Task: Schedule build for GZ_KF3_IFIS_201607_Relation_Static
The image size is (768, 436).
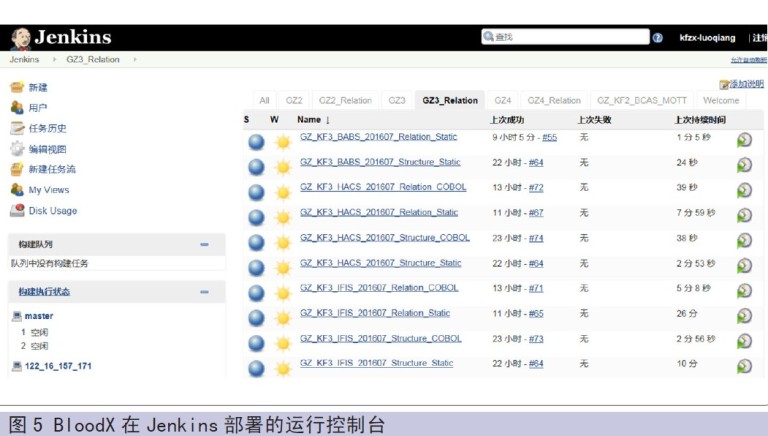Action: pyautogui.click(x=744, y=316)
